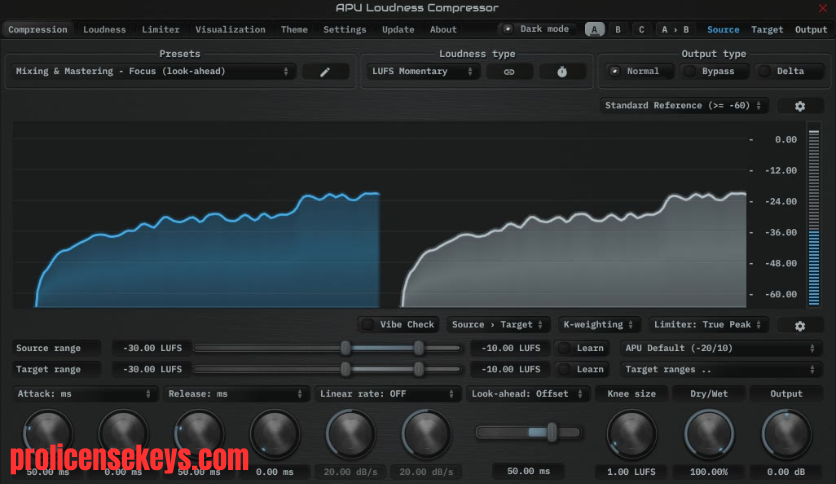
Task: Click the loudness type stopwatch icon
Action: pyautogui.click(x=562, y=71)
